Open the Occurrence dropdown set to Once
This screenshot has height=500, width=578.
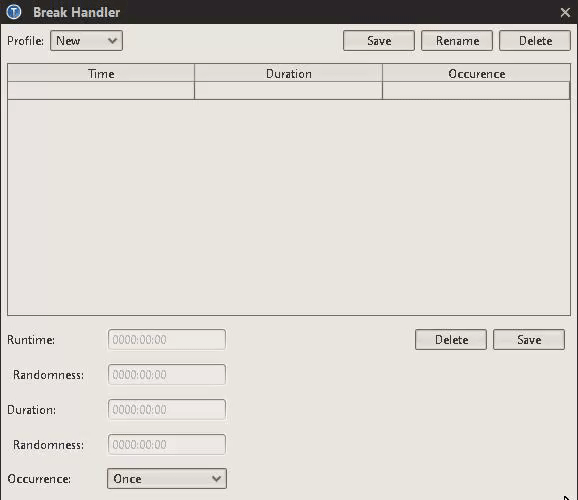coord(167,479)
